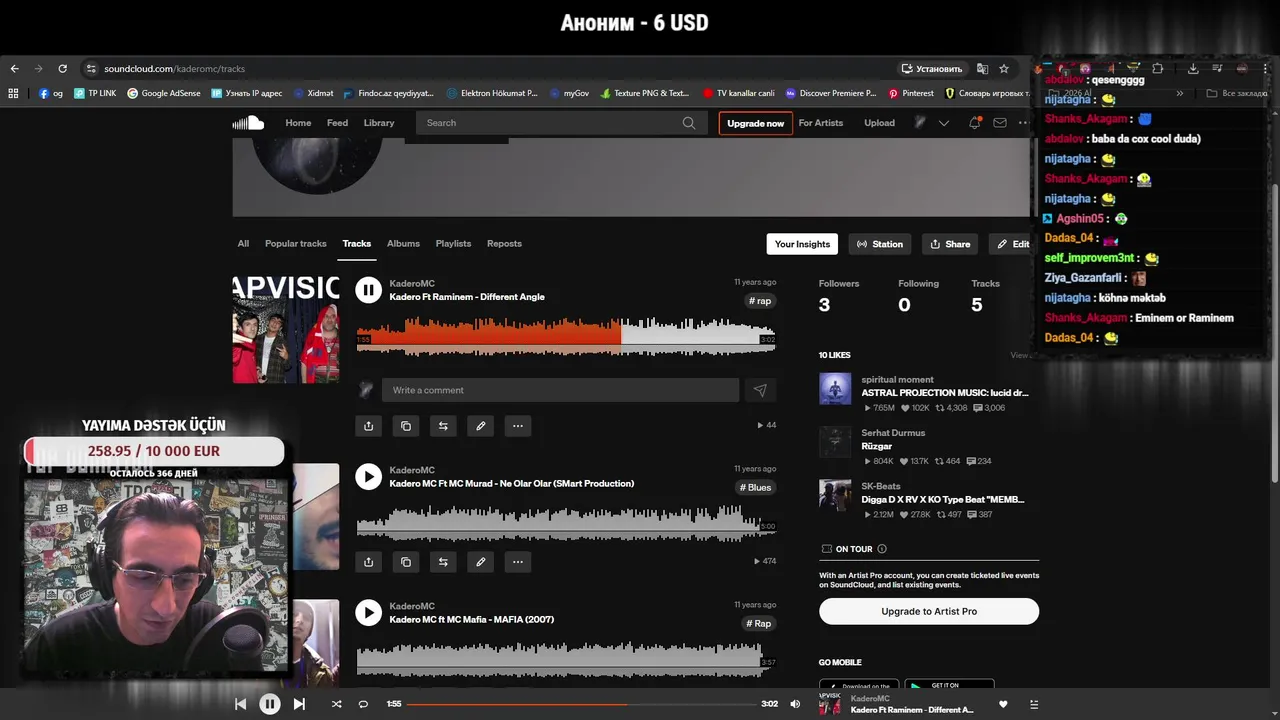Pause playback in the bottom player bar

click(x=270, y=704)
